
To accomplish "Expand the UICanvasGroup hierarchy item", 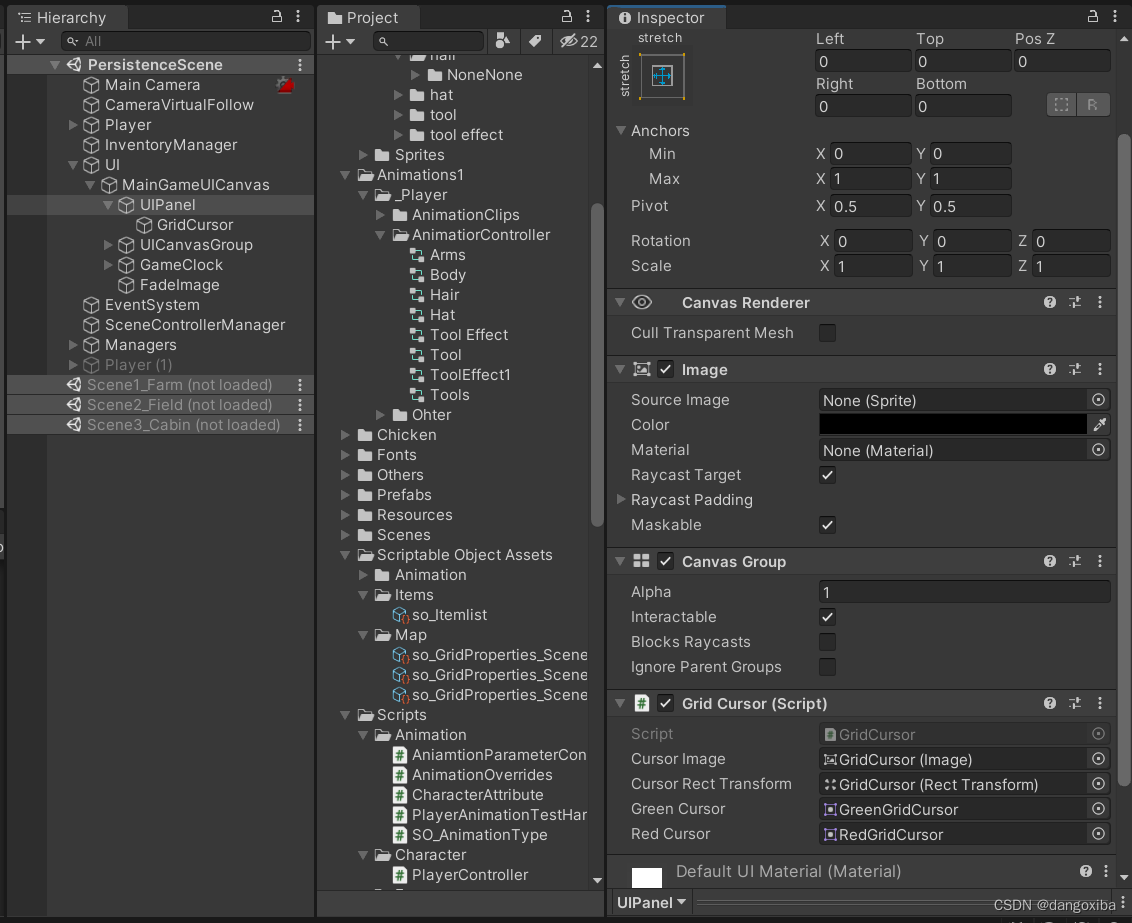I will coord(109,245).
